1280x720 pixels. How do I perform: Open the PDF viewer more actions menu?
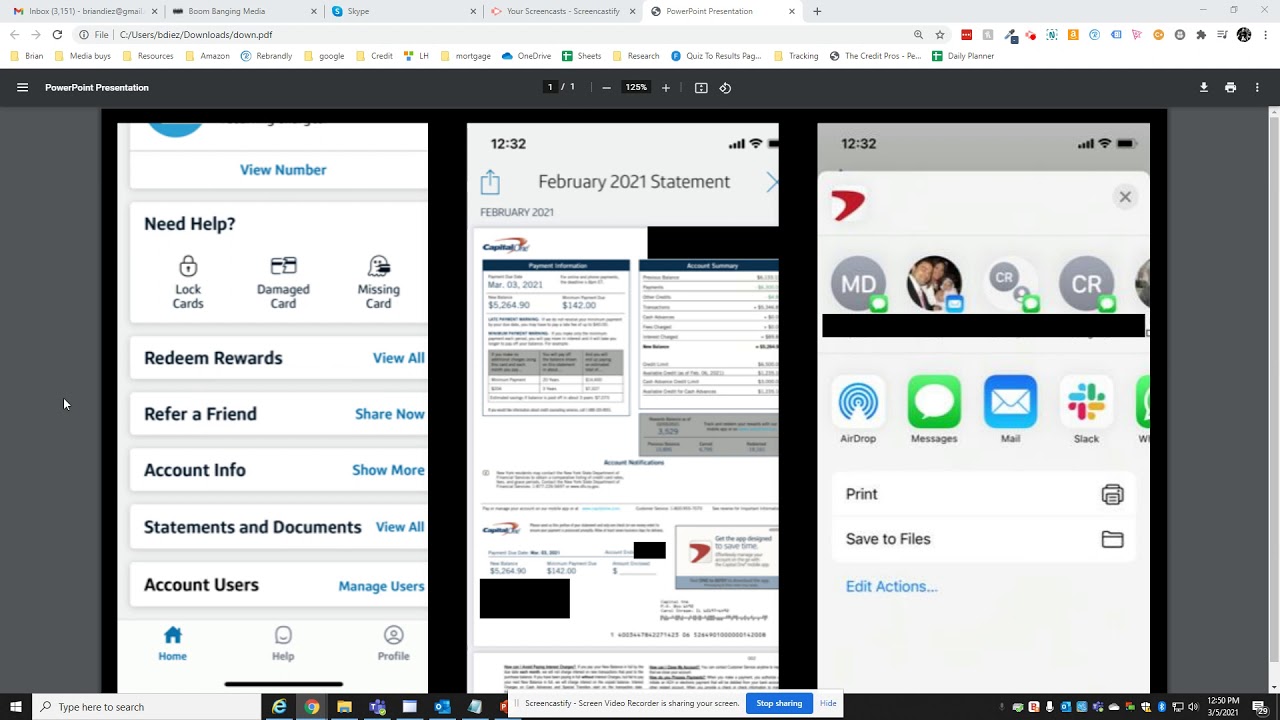coord(1257,87)
